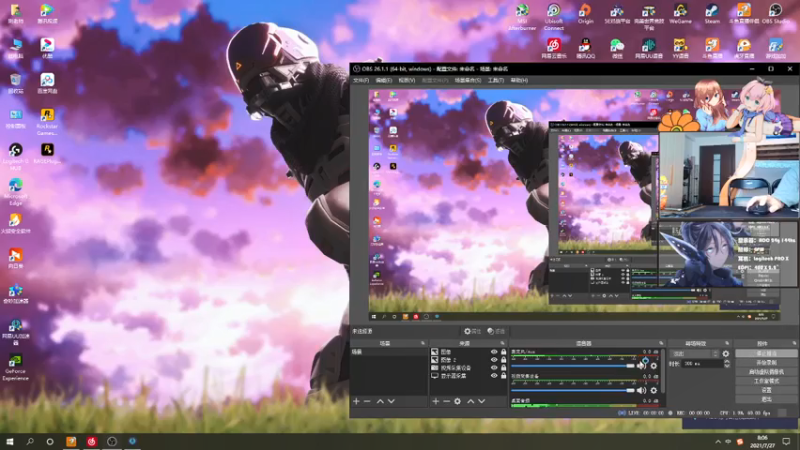
Task: Open the Steam desktop shortcut
Action: click(x=712, y=14)
